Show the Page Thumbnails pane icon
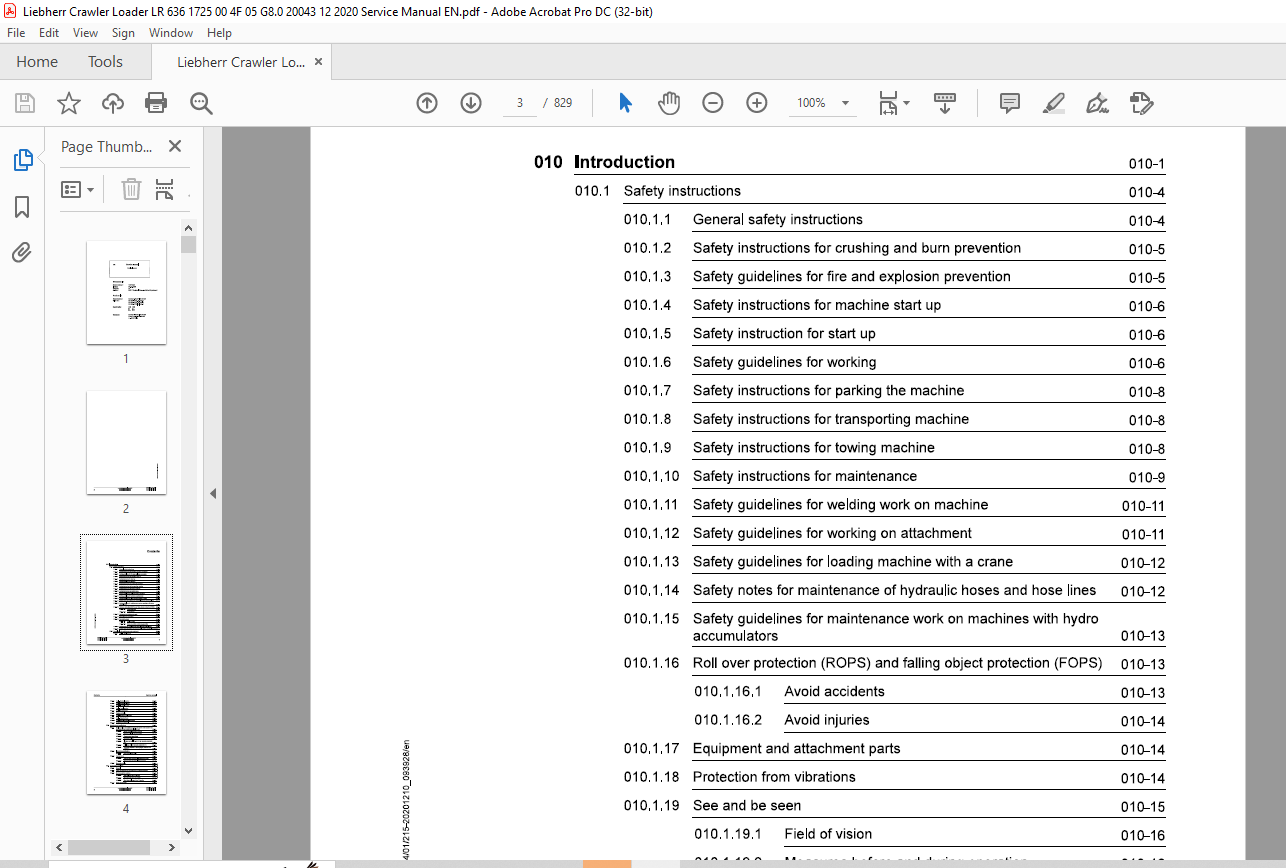 pyautogui.click(x=22, y=160)
